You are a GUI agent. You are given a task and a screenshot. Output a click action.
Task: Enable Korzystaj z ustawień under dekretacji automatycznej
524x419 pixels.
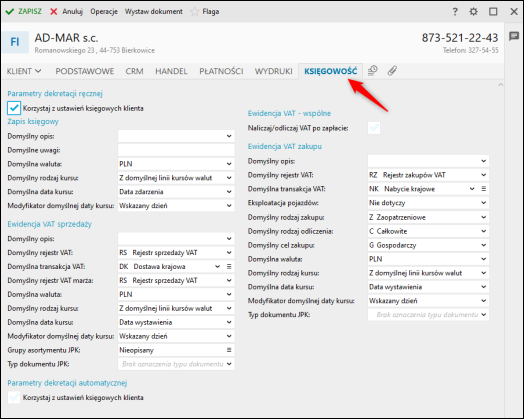click(x=14, y=398)
